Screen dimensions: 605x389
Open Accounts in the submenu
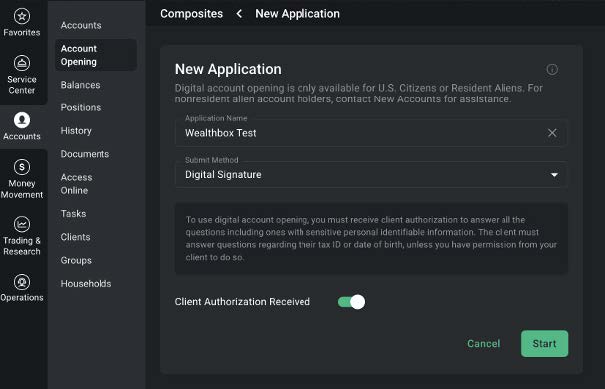[81, 25]
